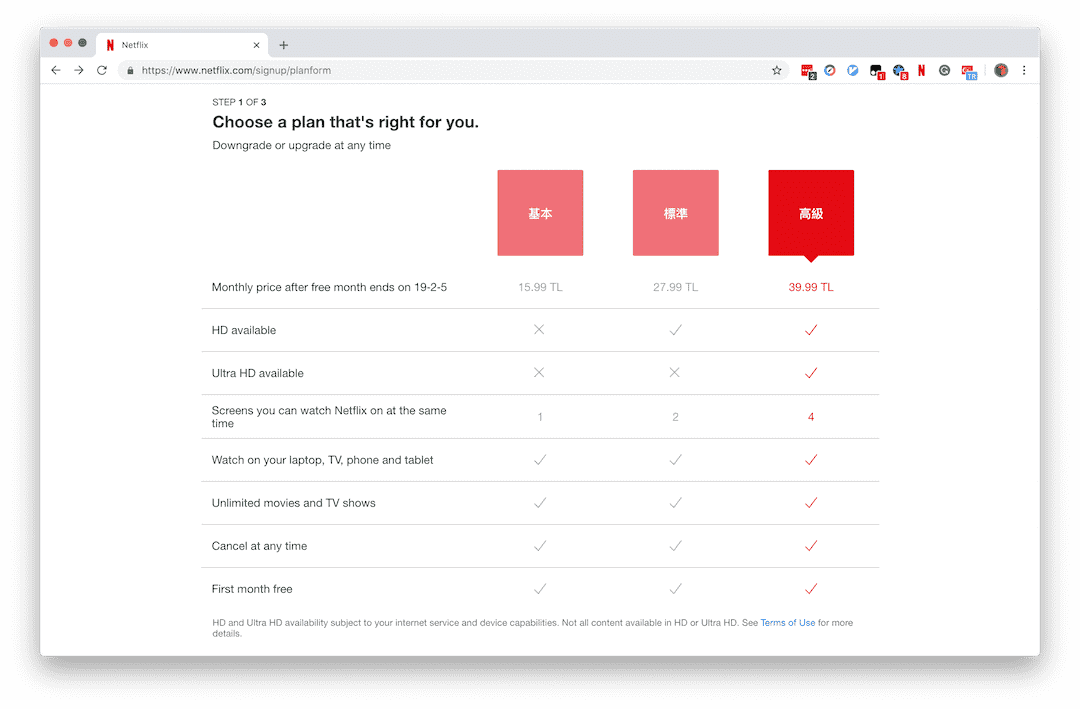
Task: Click the gray circular G extension icon
Action: pos(944,71)
